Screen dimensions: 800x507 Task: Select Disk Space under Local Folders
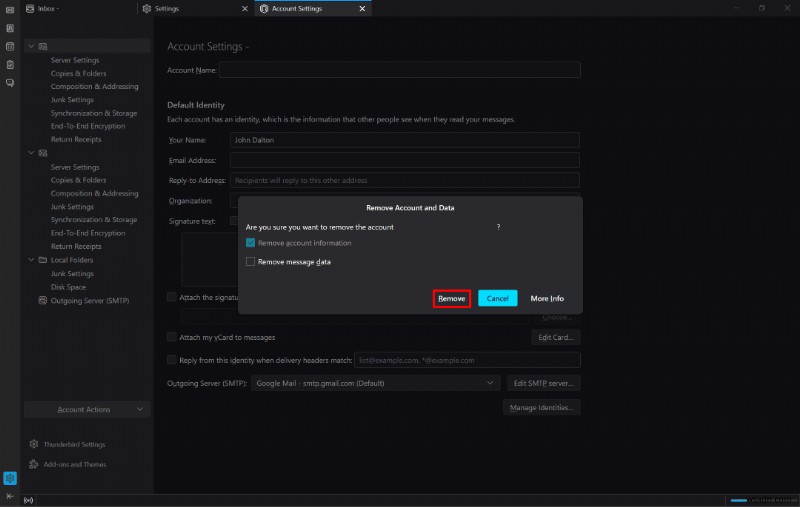point(68,287)
